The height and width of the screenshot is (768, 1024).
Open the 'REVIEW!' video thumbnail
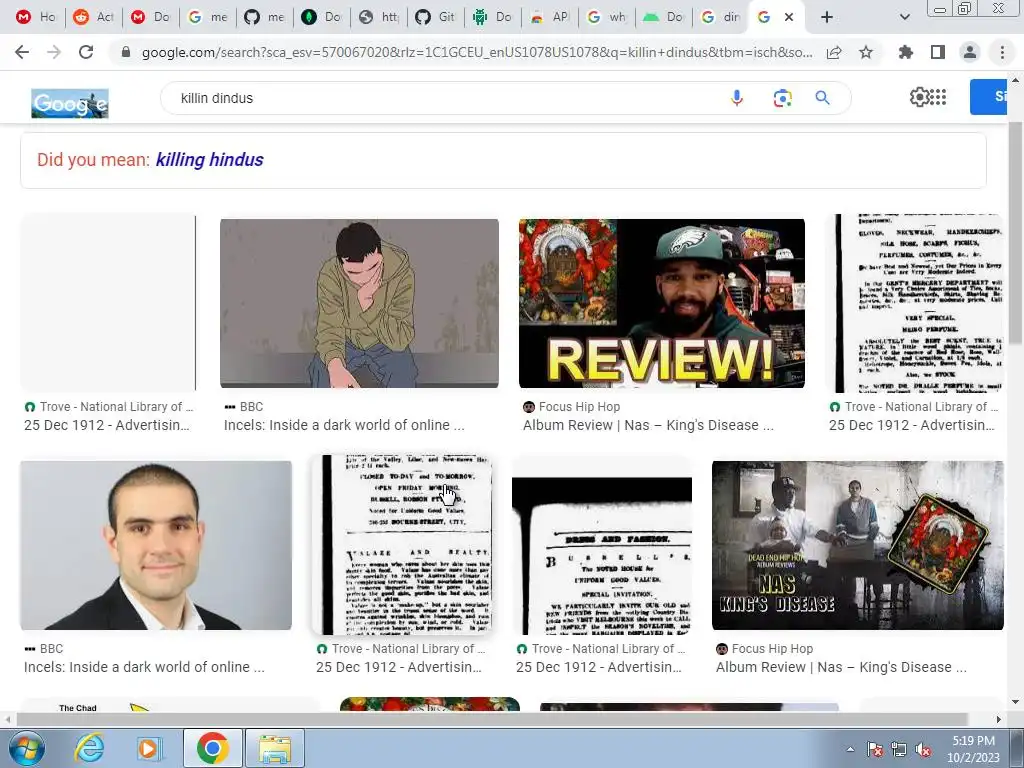point(662,303)
